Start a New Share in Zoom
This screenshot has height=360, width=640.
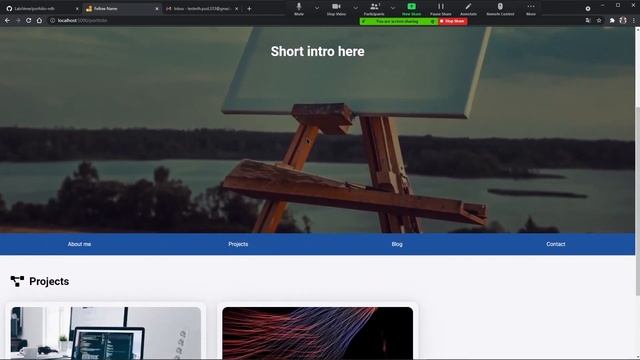point(411,8)
